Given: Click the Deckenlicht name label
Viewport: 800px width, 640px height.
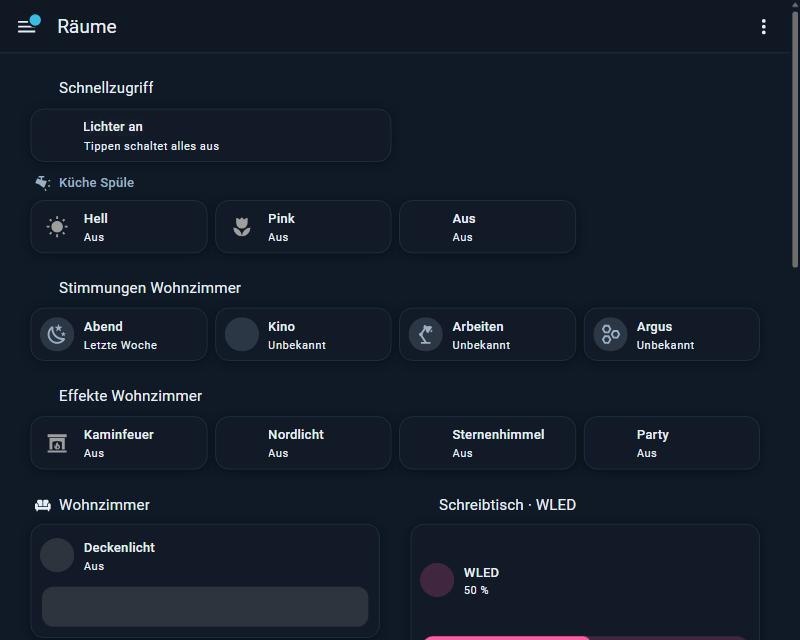Looking at the screenshot, I should tap(119, 548).
